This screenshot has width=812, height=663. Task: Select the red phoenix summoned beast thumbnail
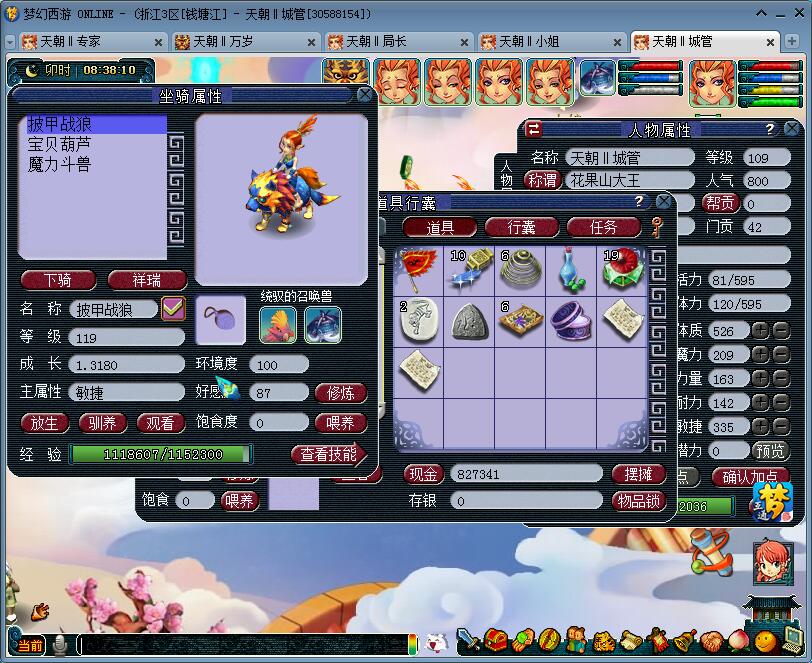tap(278, 325)
